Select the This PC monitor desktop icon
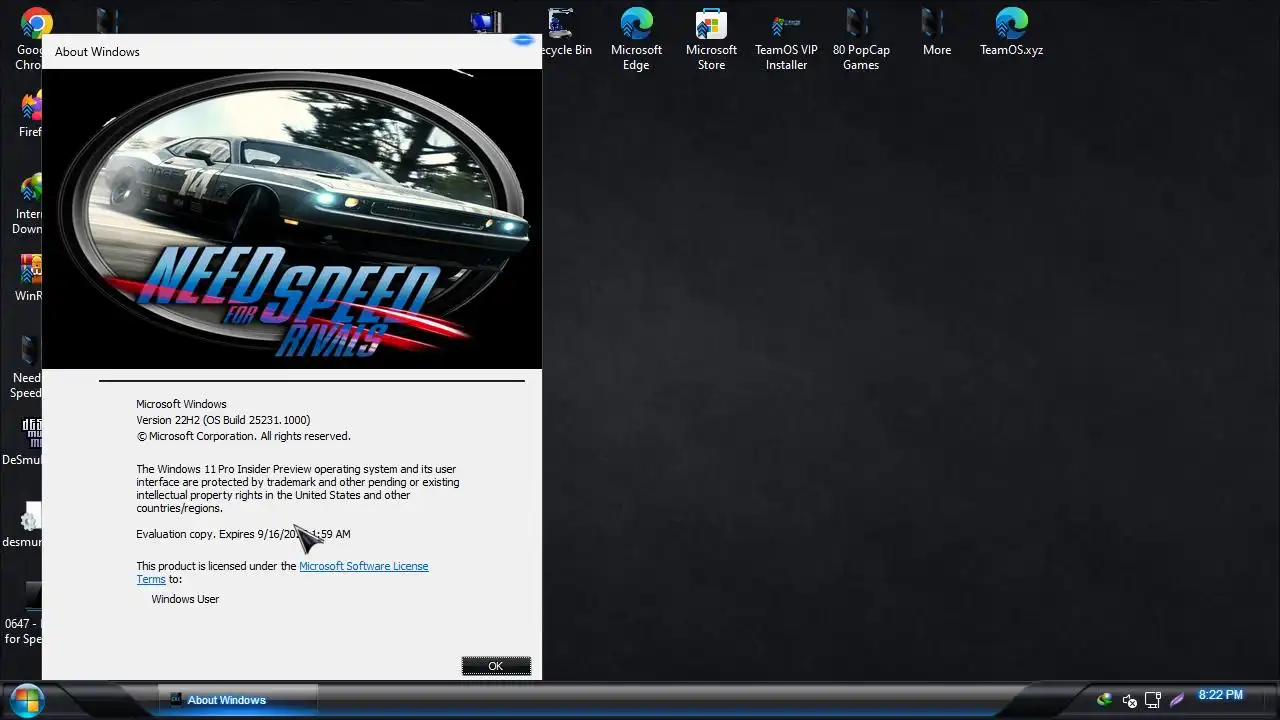This screenshot has width=1280, height=720. point(486,22)
